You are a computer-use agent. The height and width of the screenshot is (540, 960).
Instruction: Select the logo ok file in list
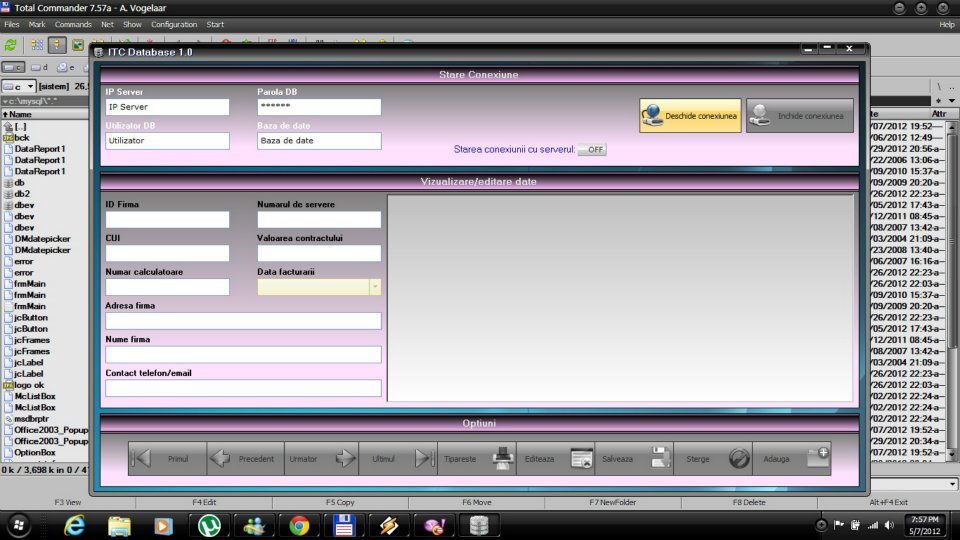click(29, 385)
